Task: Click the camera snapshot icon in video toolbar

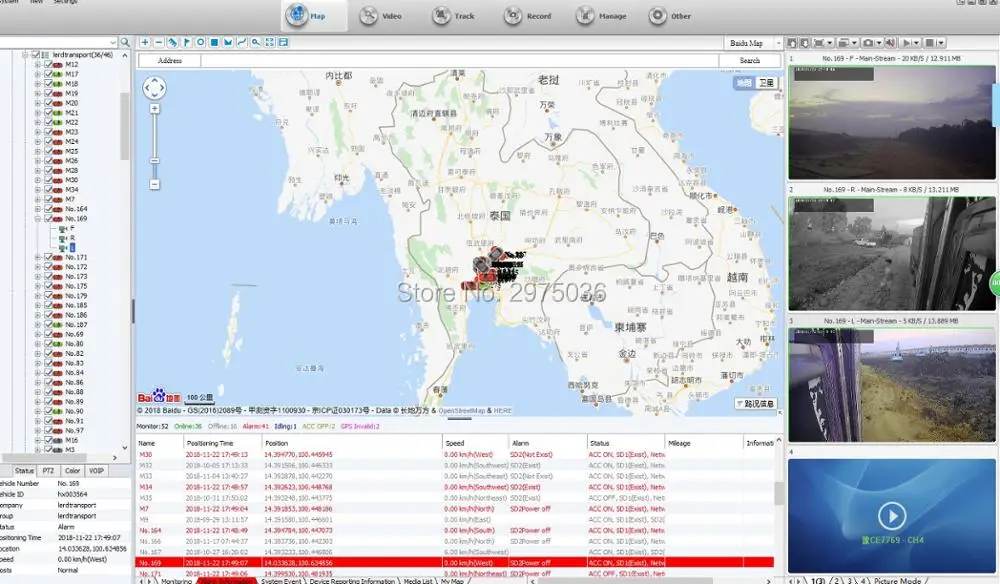Action: (x=868, y=43)
